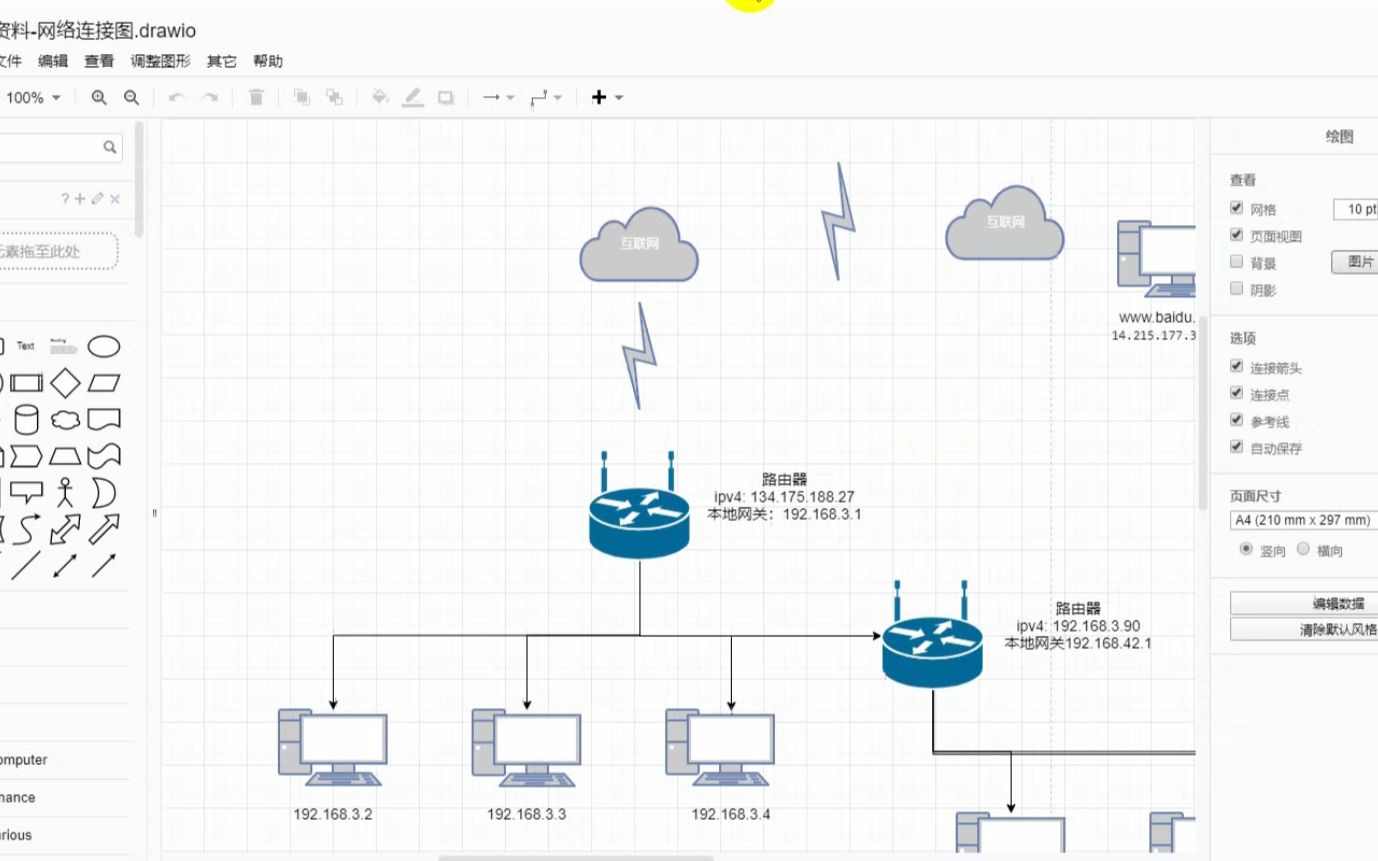The image size is (1378, 861).
Task: Open the 其它 menu
Action: point(222,61)
